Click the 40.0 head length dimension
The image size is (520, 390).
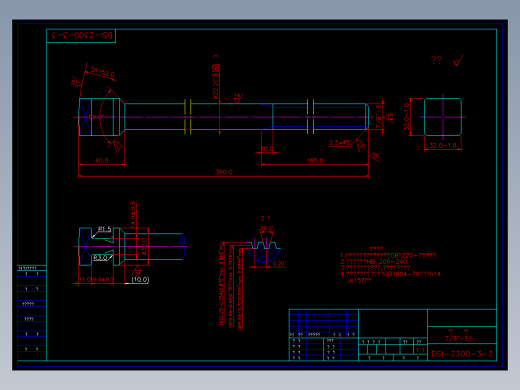click(102, 160)
